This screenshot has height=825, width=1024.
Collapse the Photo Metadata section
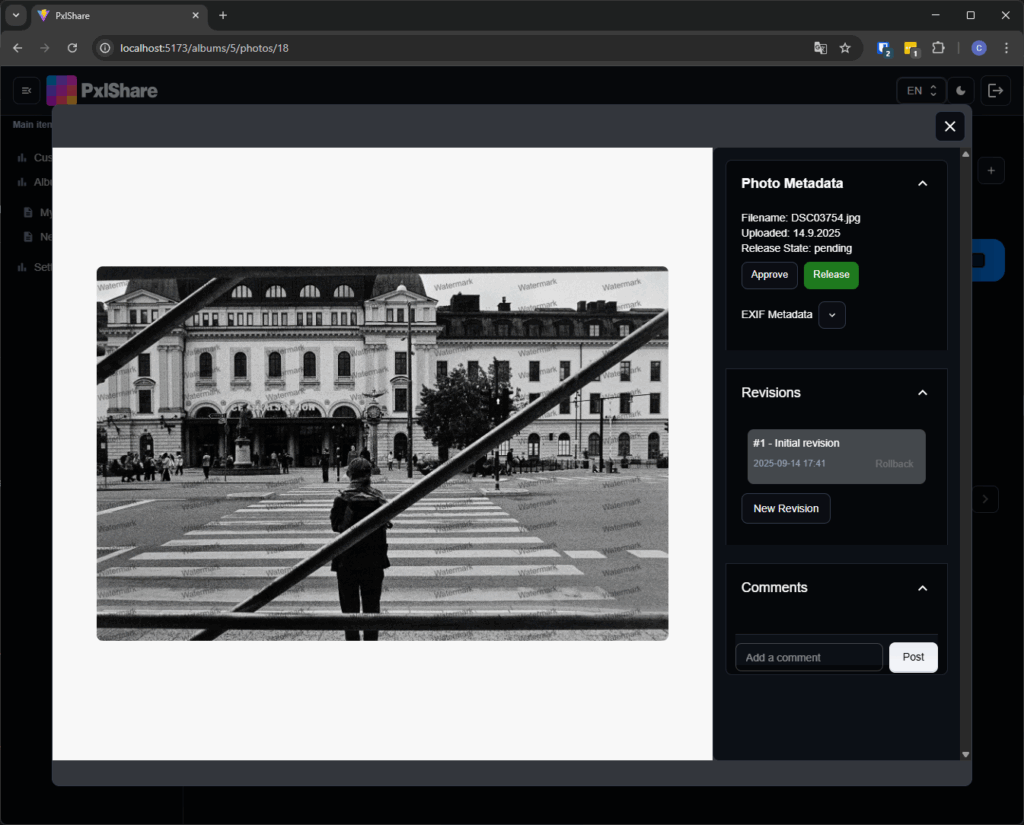click(922, 184)
